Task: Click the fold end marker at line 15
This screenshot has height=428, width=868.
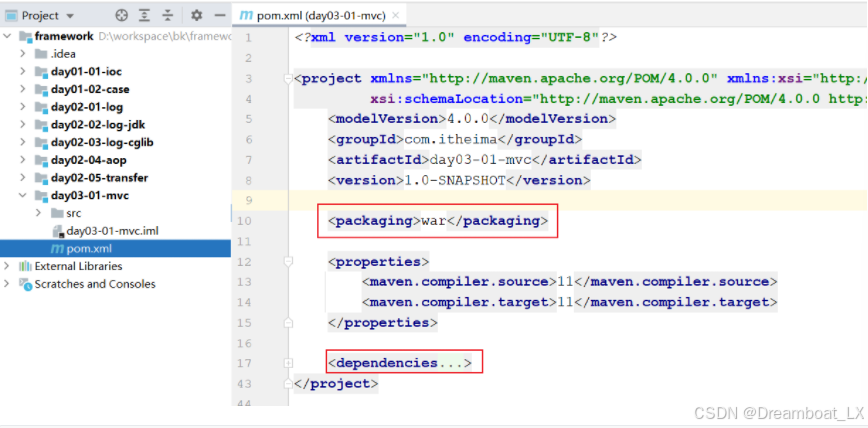Action: pyautogui.click(x=288, y=322)
